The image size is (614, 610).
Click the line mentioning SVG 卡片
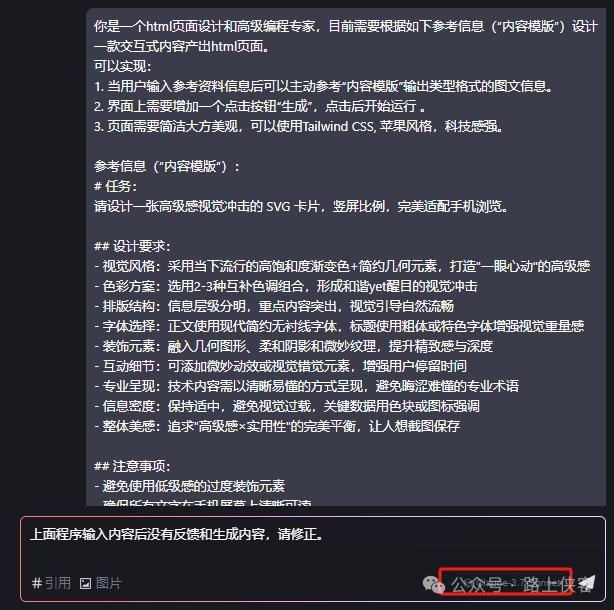click(301, 206)
